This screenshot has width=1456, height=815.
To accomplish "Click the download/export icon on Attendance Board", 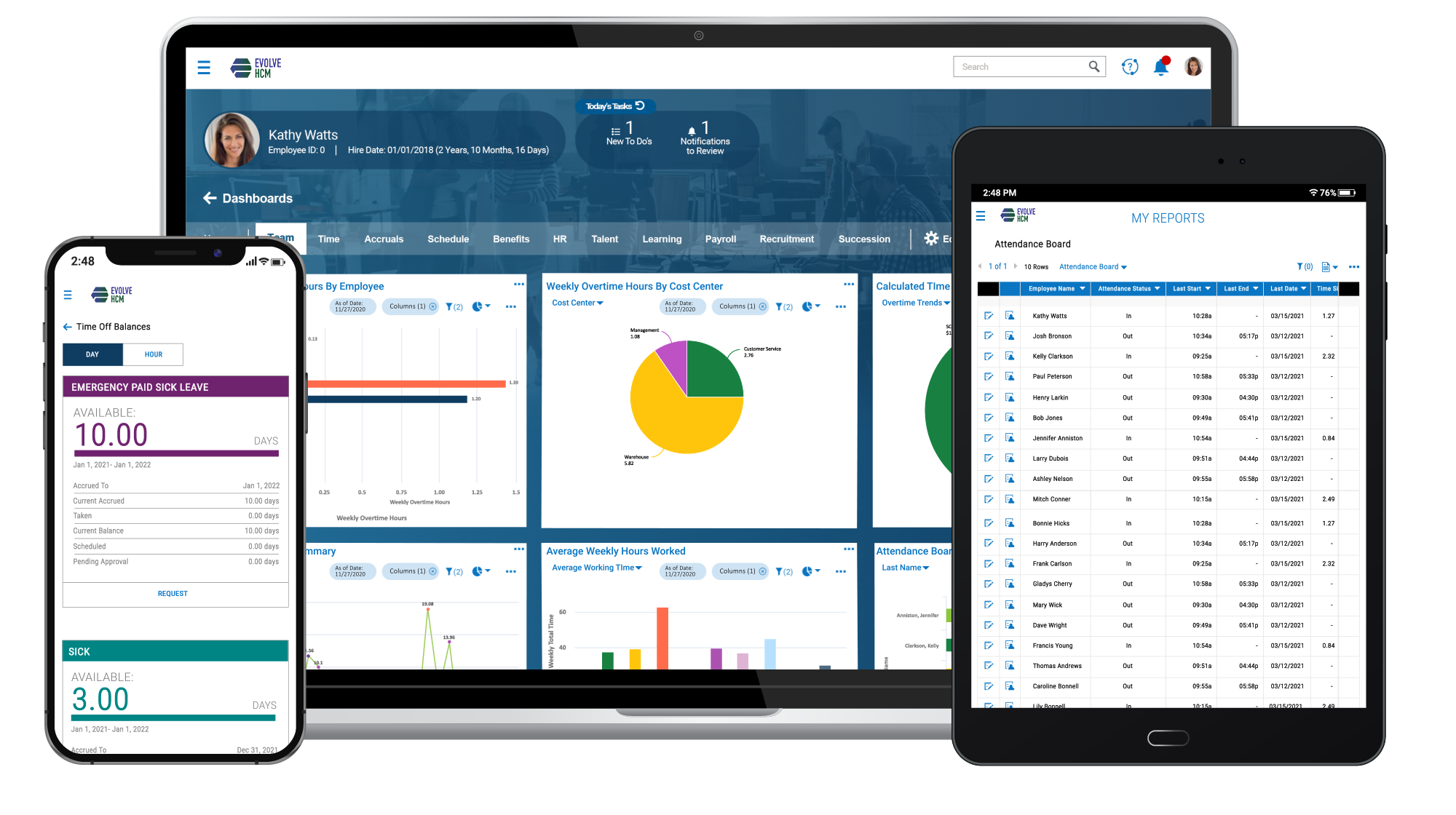I will coord(1326,267).
